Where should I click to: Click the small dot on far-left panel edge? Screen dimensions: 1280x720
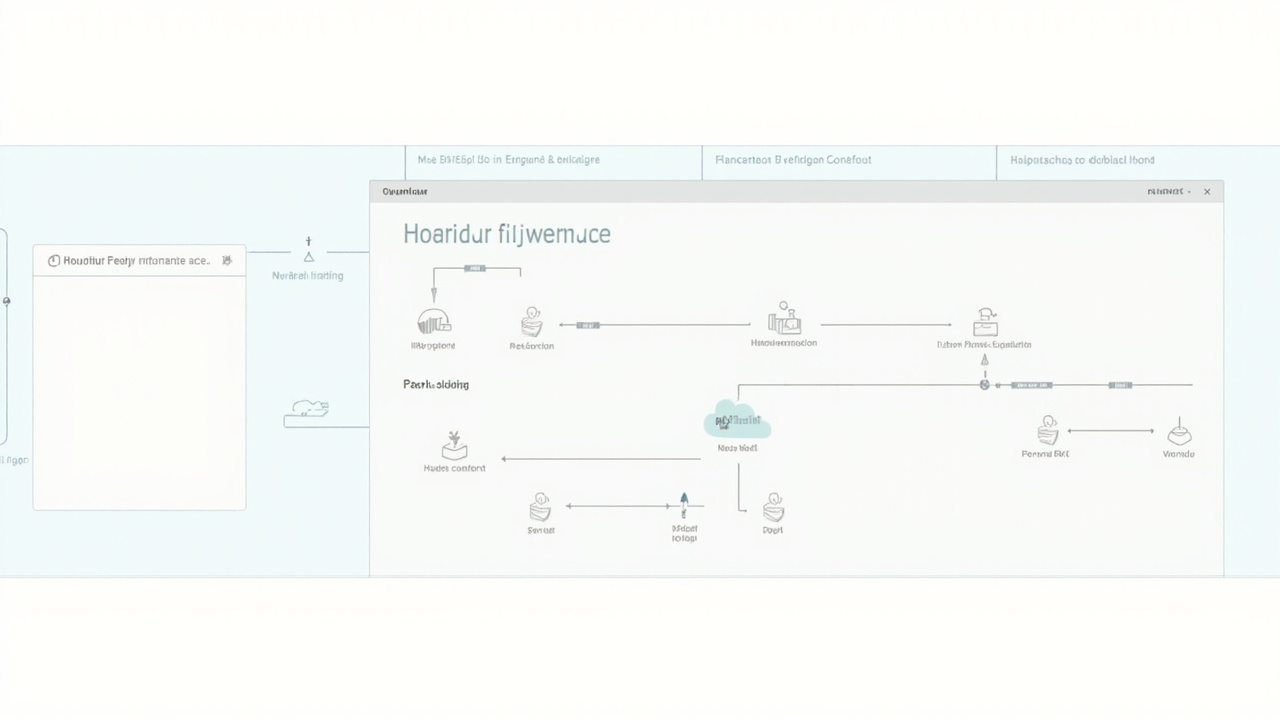7,301
